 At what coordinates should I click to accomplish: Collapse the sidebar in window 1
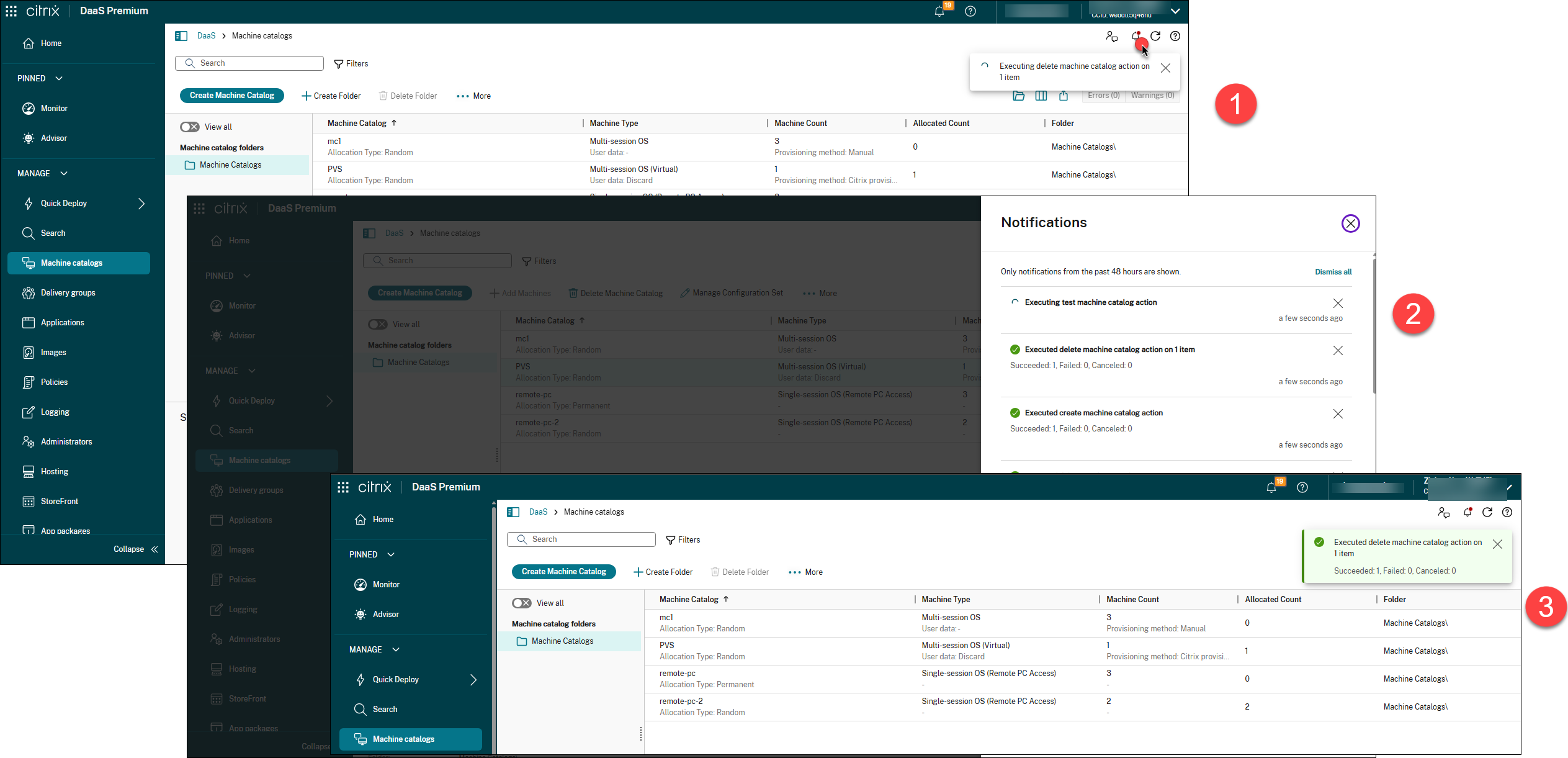[x=136, y=549]
